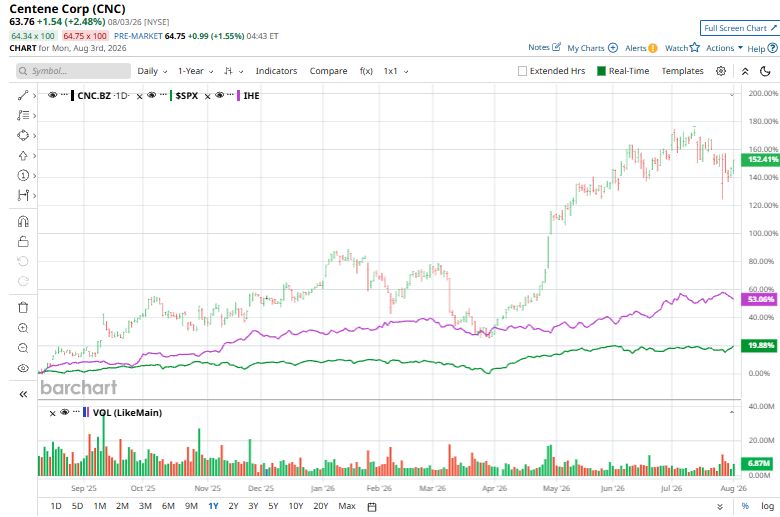This screenshot has width=780, height=517.
Task: Open the numbered label tool
Action: [23, 175]
